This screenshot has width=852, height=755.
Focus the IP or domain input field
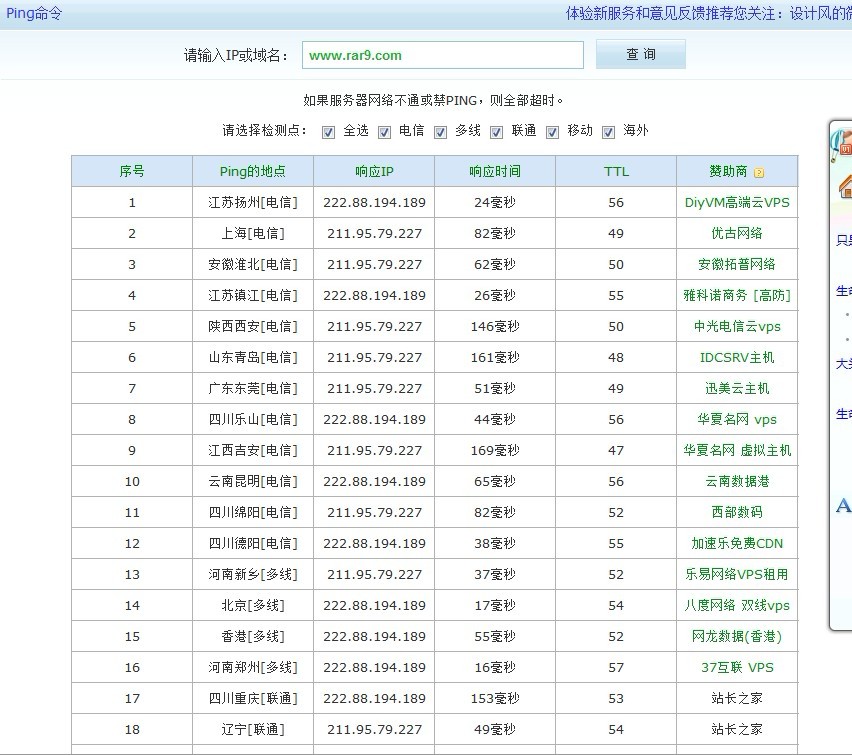pyautogui.click(x=443, y=55)
